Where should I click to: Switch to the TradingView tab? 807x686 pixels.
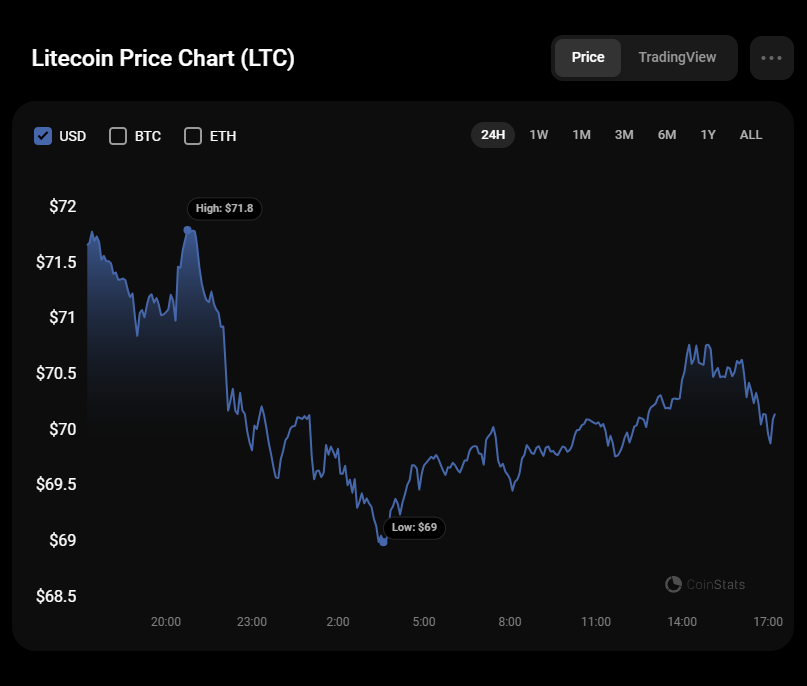(x=677, y=57)
